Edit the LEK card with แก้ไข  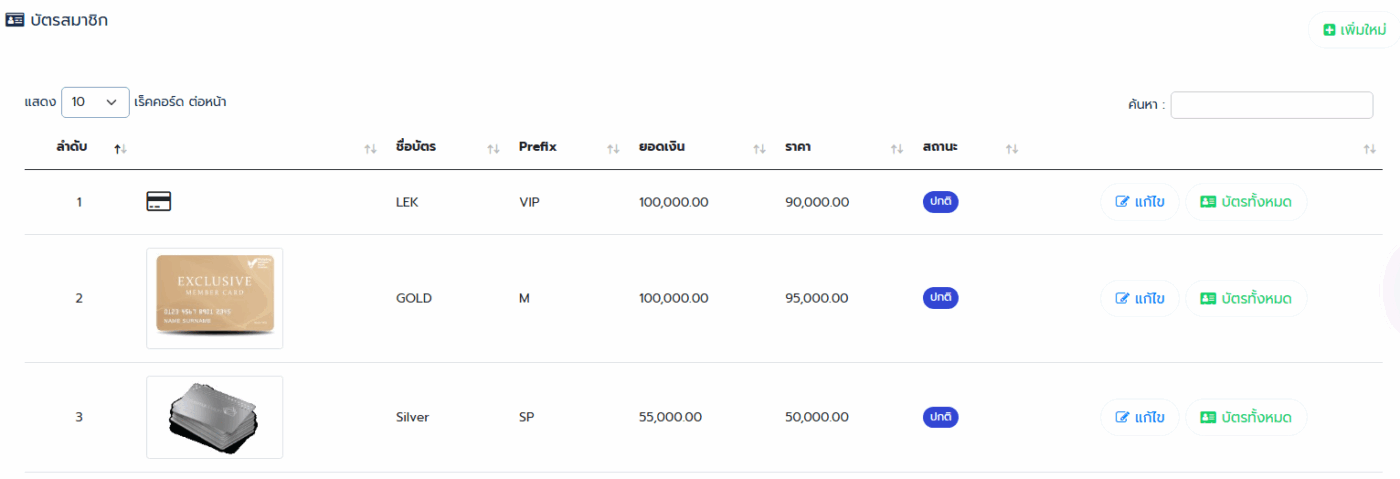pyautogui.click(x=1140, y=202)
